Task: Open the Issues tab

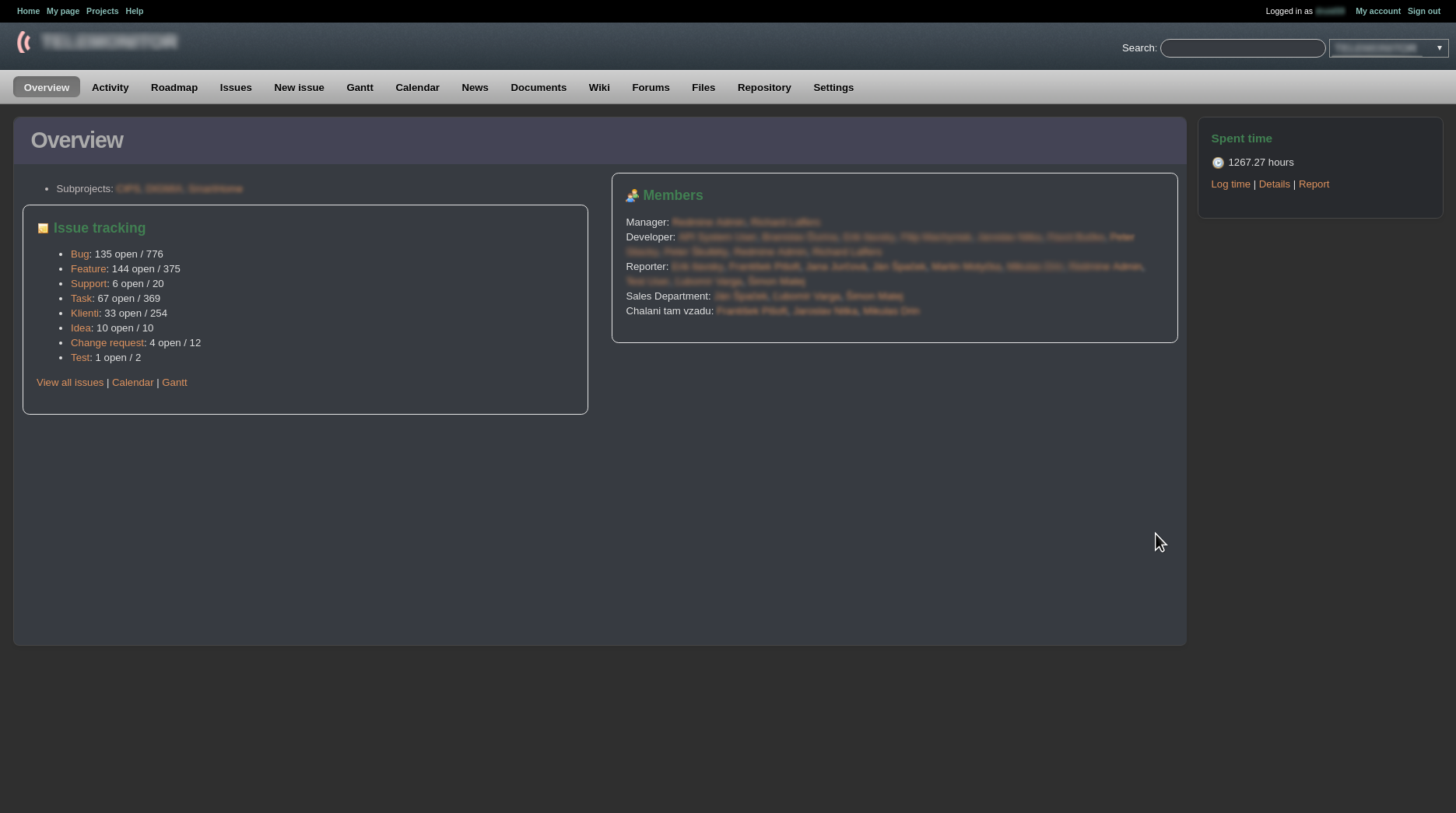Action: 235,87
